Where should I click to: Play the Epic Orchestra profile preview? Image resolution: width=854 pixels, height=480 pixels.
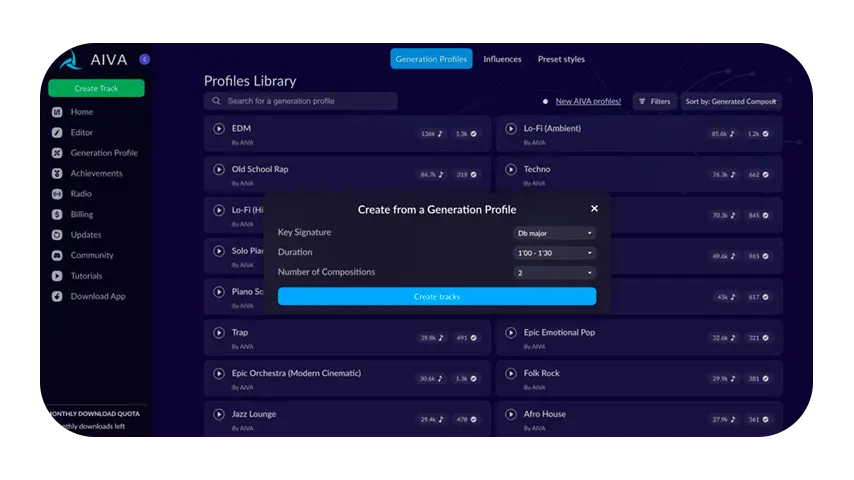coord(219,373)
